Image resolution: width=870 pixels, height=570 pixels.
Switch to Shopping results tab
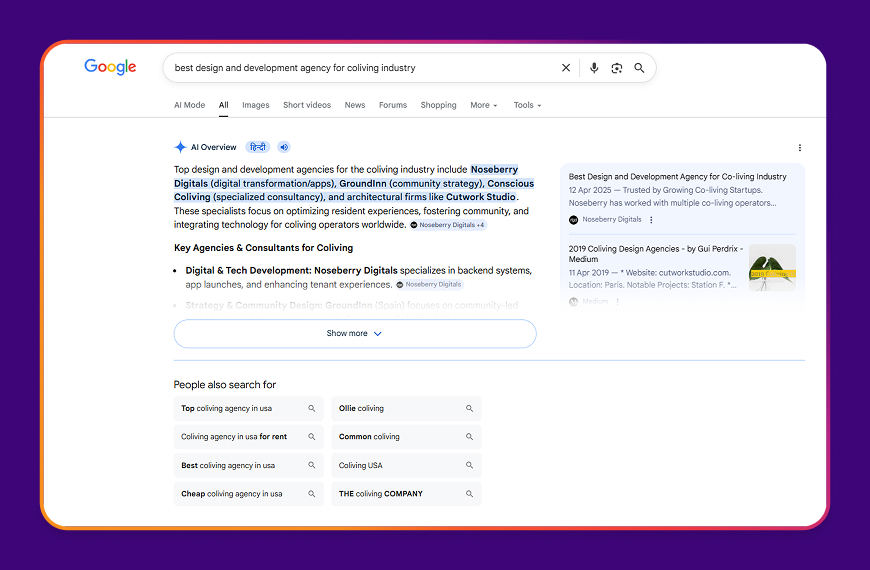click(x=438, y=105)
